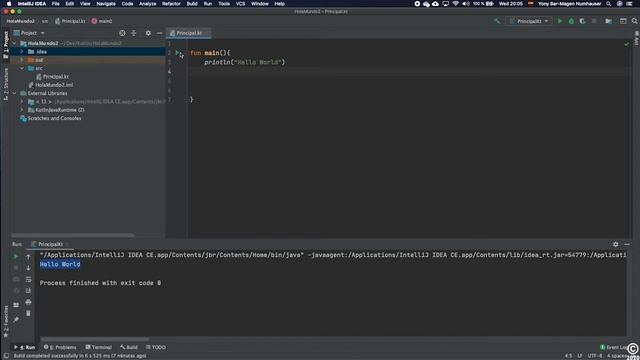This screenshot has width=640, height=360.
Task: Collapse External Libraries node
Action: point(15,93)
